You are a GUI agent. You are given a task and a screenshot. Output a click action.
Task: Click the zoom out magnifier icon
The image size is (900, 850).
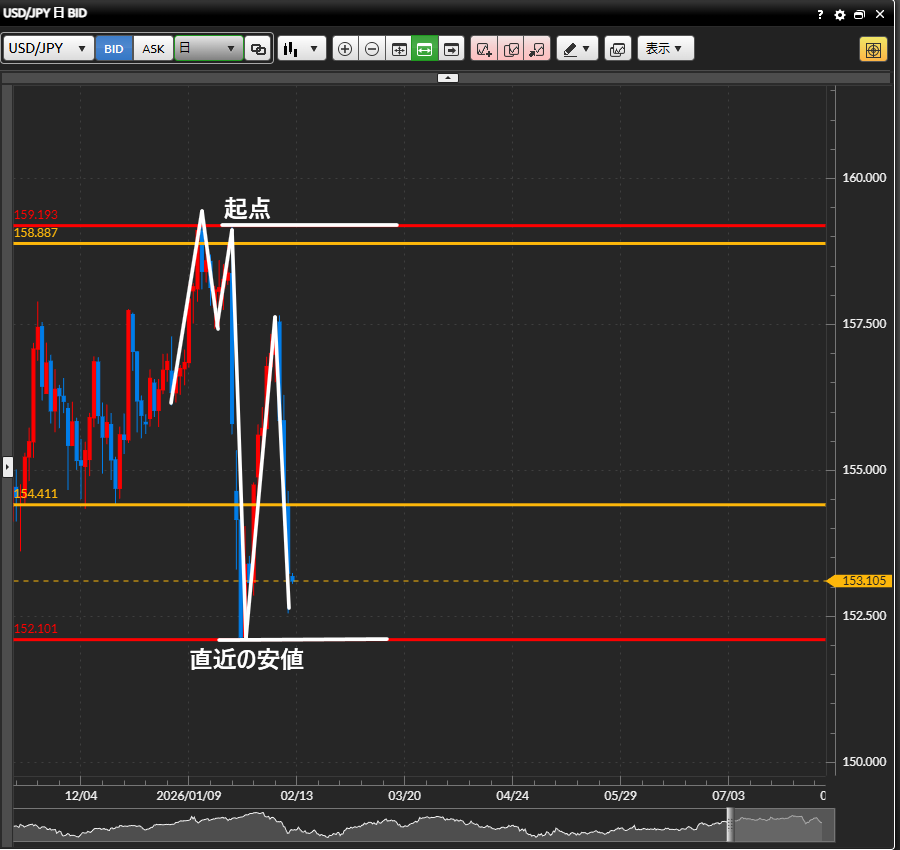point(372,49)
